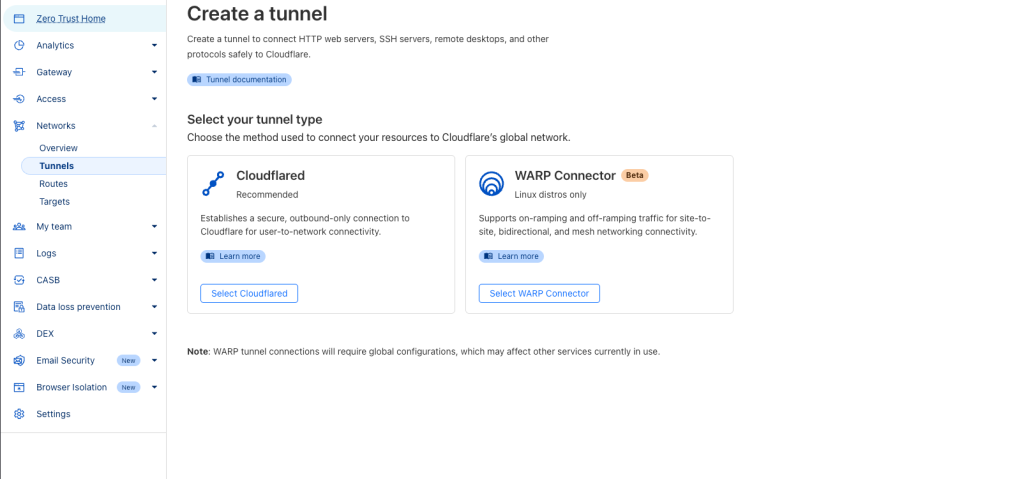Viewport: 1024px width, 479px height.
Task: Click the Select Cloudflared button
Action: [249, 293]
